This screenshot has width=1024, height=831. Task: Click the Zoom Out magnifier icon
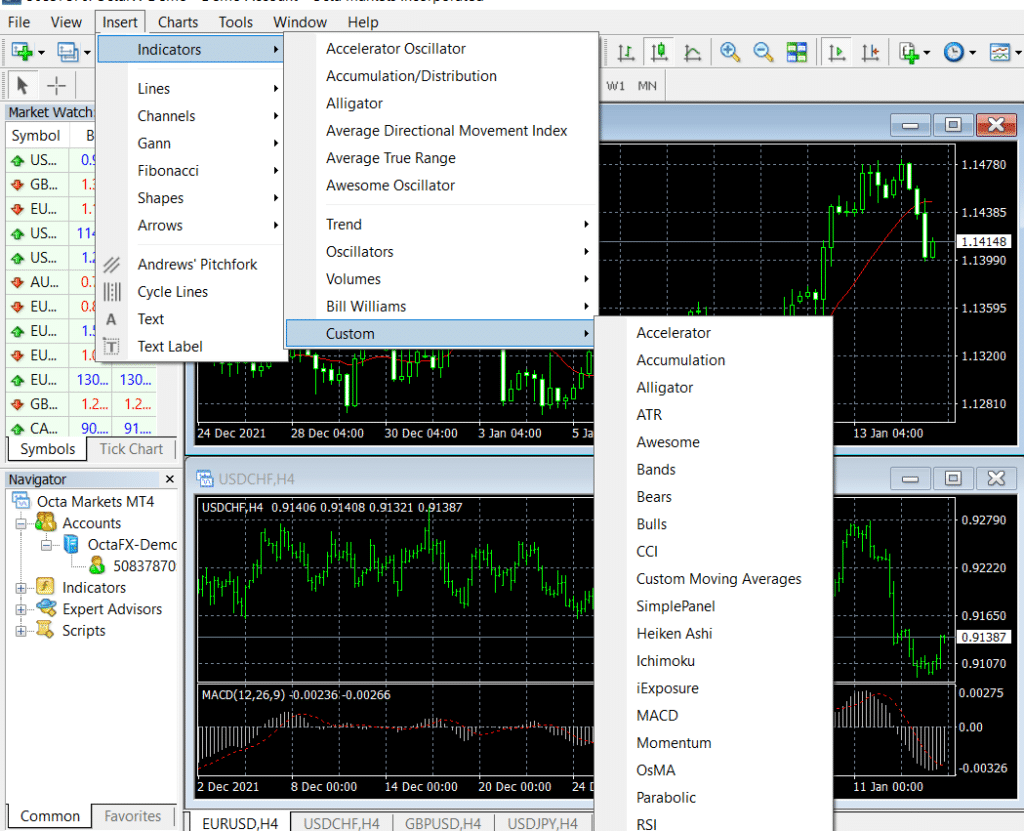coord(763,51)
